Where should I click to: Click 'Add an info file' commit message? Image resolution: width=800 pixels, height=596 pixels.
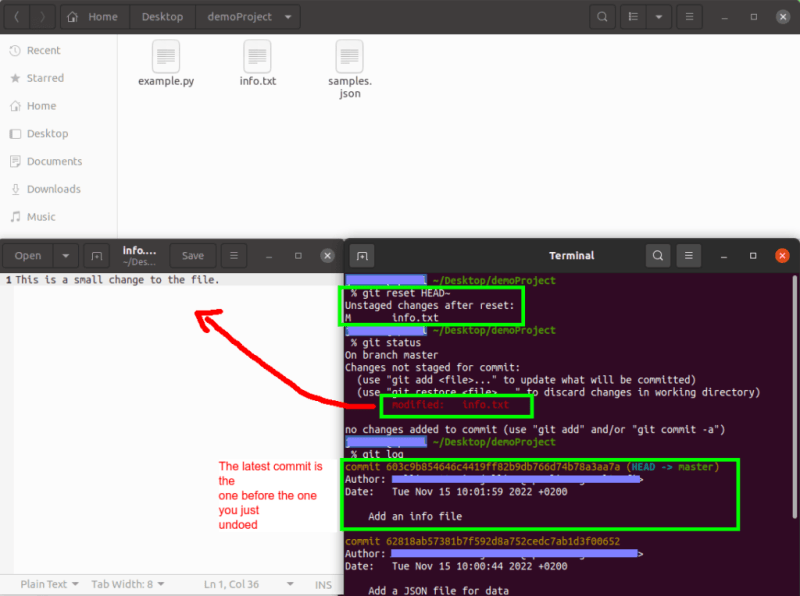coord(415,516)
